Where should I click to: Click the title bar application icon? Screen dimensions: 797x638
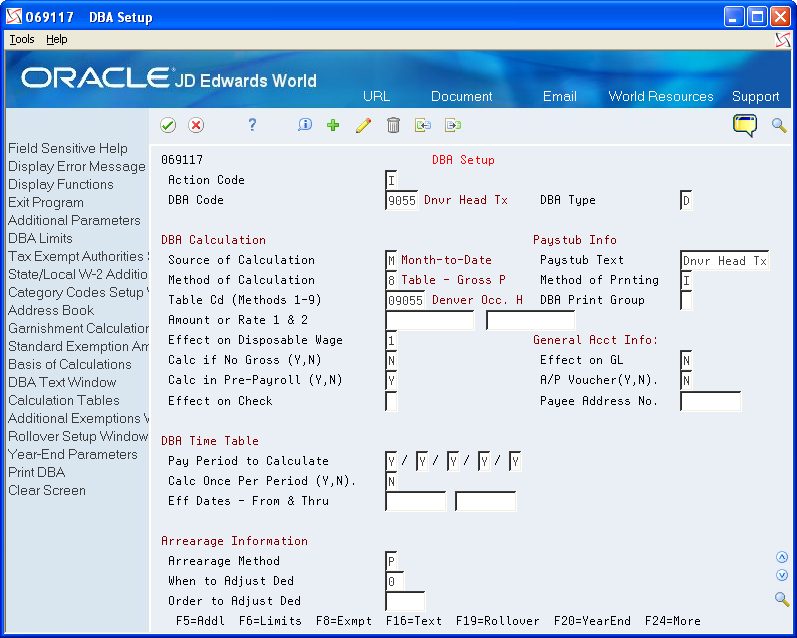[x=14, y=17]
